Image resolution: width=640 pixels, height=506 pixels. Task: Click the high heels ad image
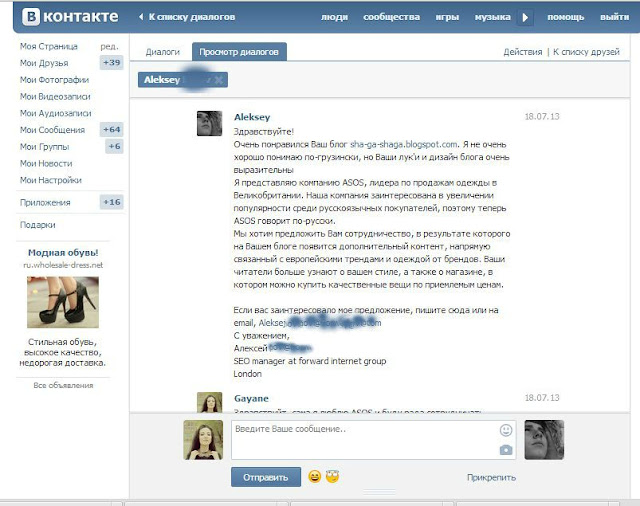(63, 302)
